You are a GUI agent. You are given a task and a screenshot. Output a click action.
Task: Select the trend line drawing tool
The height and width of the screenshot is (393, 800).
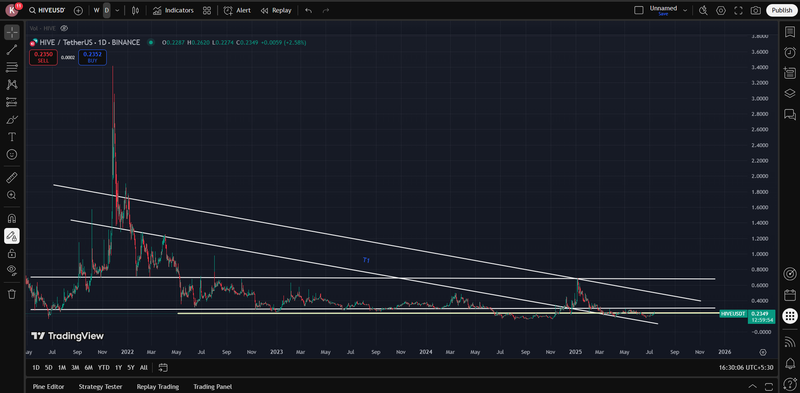[12, 50]
